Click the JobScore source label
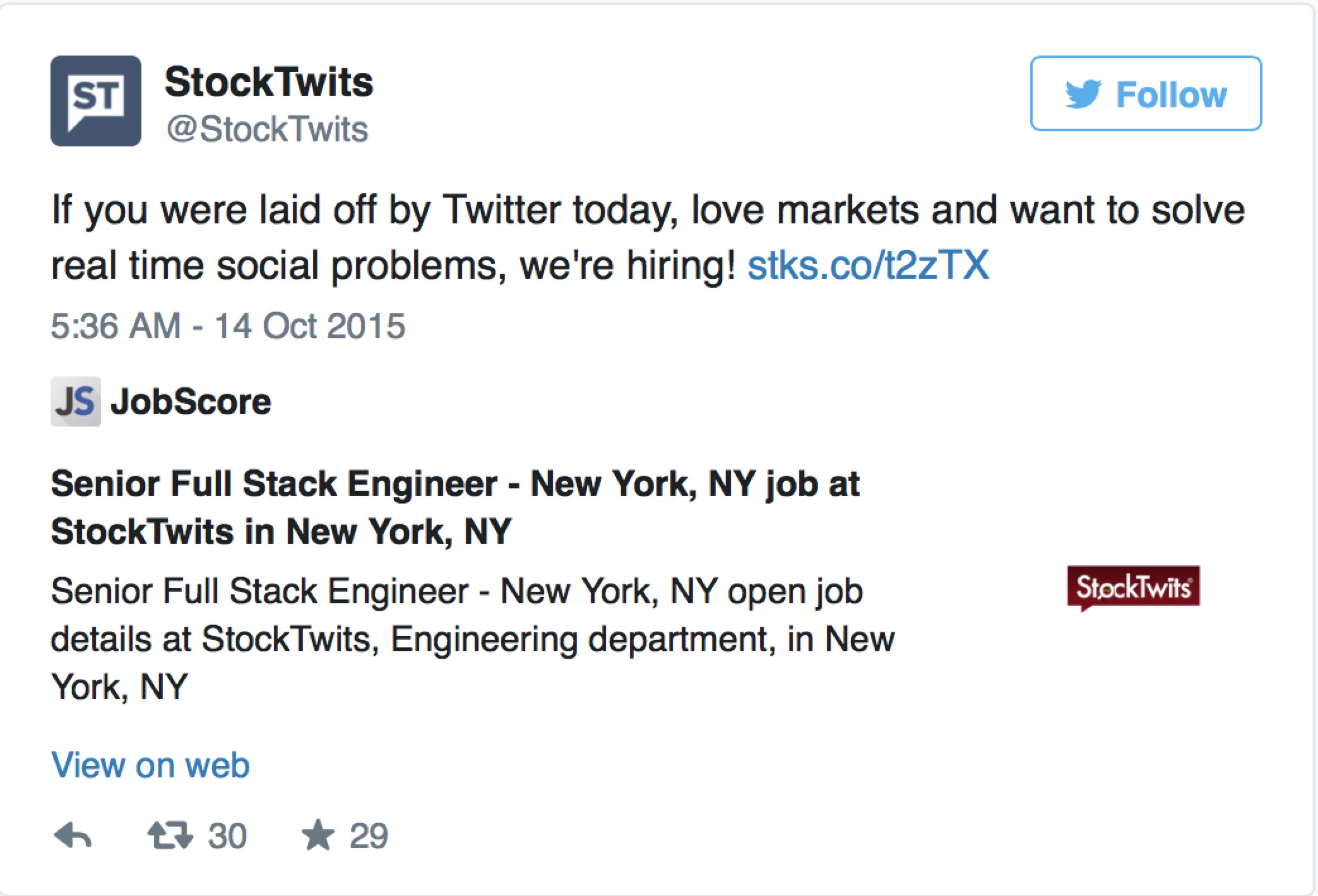 [x=191, y=401]
